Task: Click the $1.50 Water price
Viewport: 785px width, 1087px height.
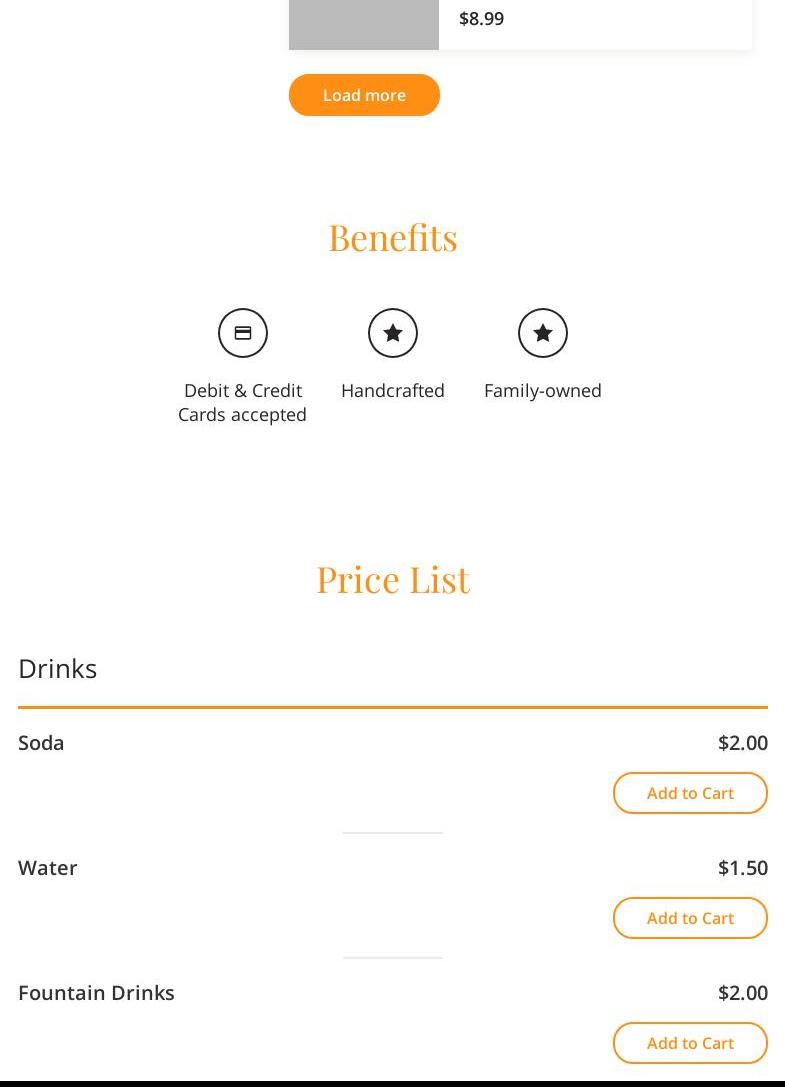Action: click(743, 868)
